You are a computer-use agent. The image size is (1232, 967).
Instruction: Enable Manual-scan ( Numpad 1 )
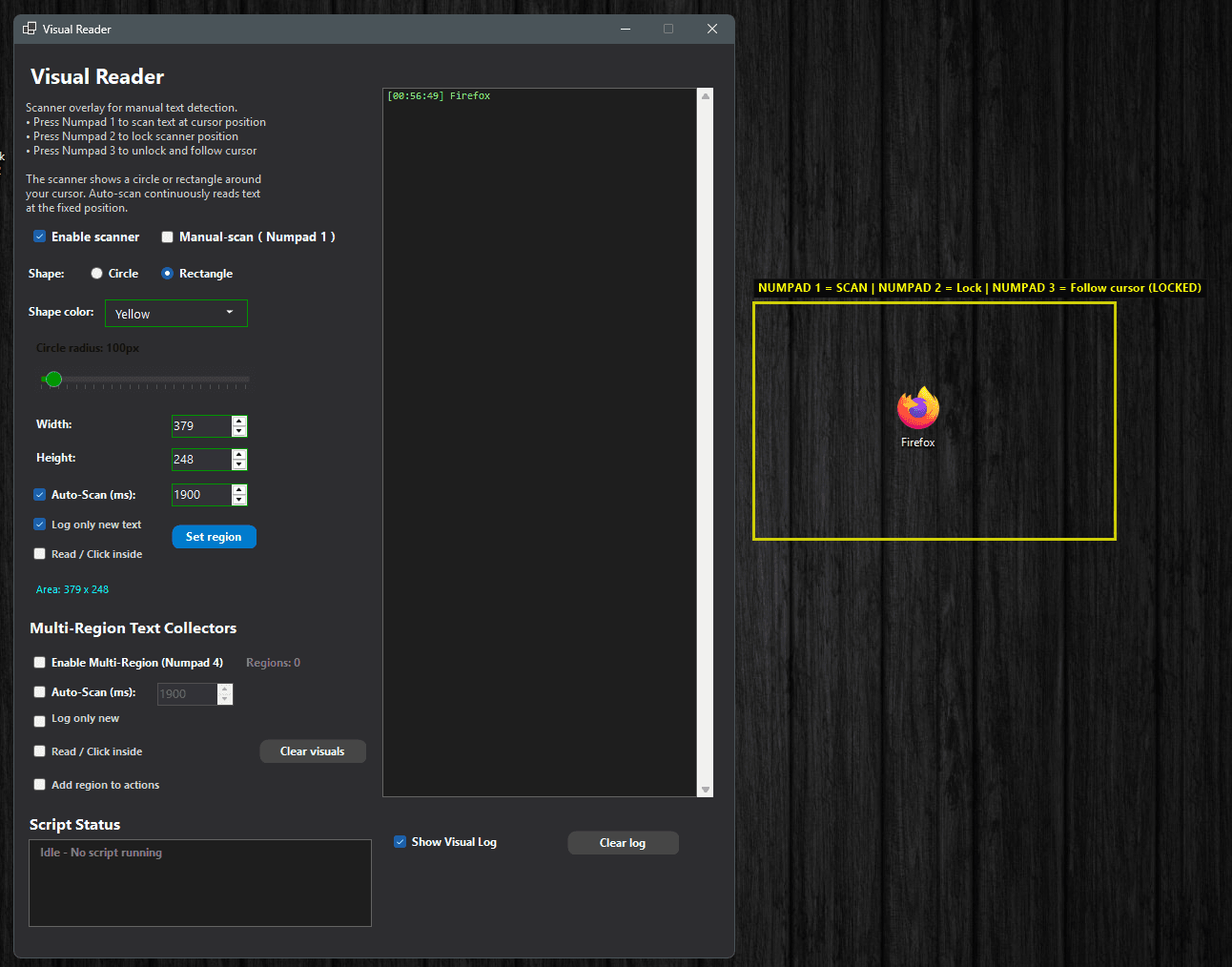[x=167, y=236]
